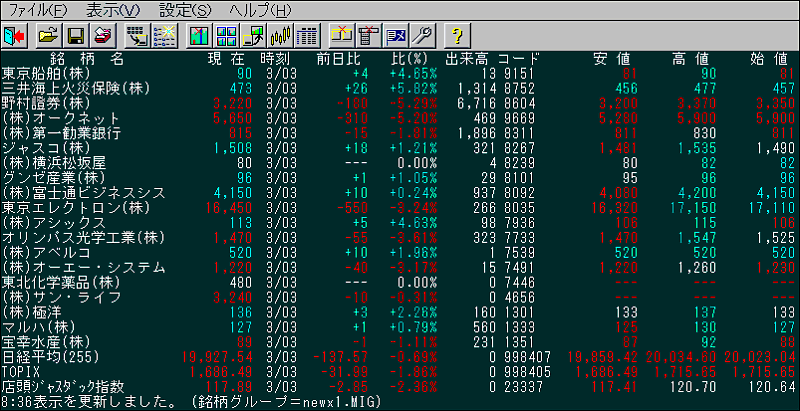Image resolution: width=800 pixels, height=411 pixels.
Task: Click the list icon with sparkle
Action: (x=165, y=36)
